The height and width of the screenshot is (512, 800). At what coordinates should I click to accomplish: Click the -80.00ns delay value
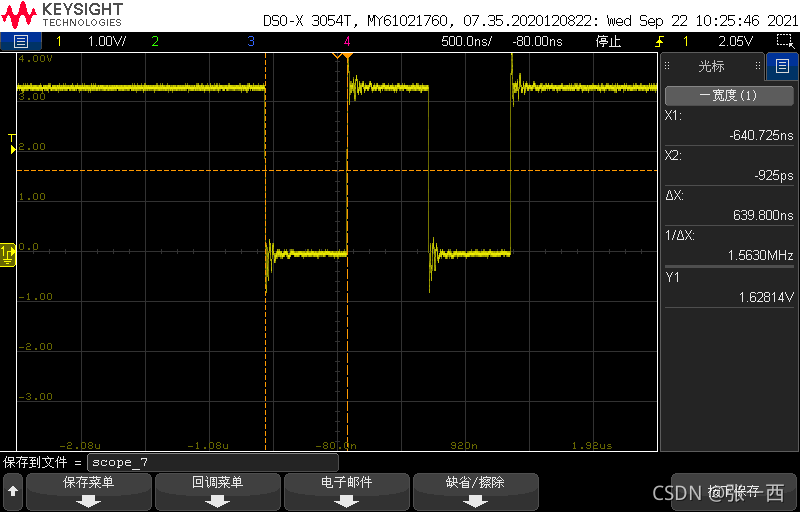pos(537,41)
